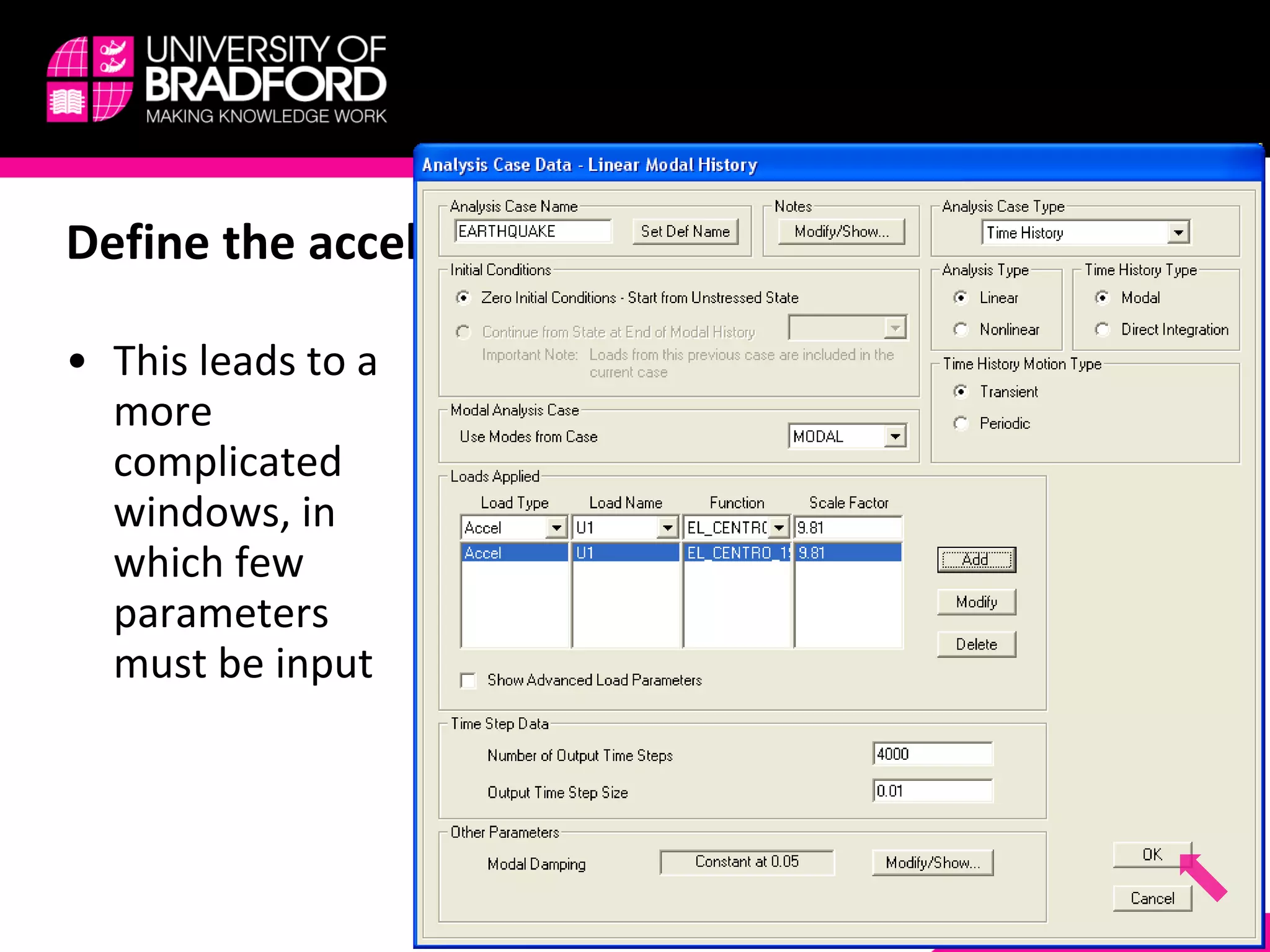Open Modal Damping Modify/Show dialog
Viewport: 1270px width, 952px height.
pyautogui.click(x=932, y=863)
